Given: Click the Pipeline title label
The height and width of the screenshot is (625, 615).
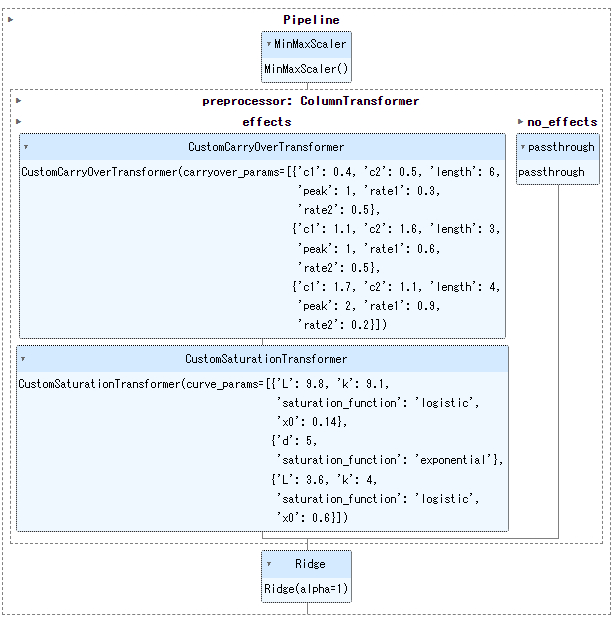Looking at the screenshot, I should [311, 20].
